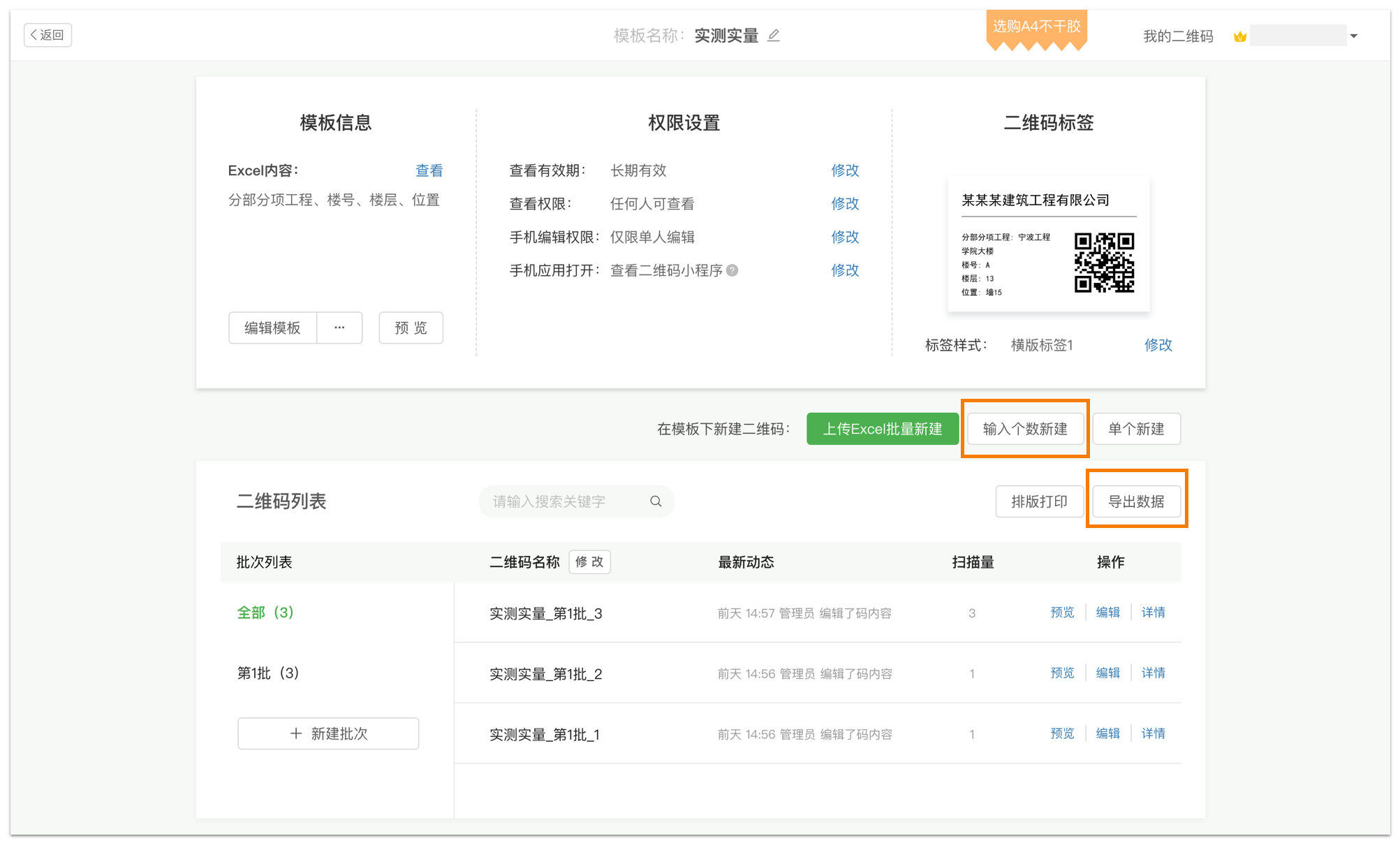
Task: Open 详情 for 实测实量_第1批_3
Action: pyautogui.click(x=1153, y=613)
